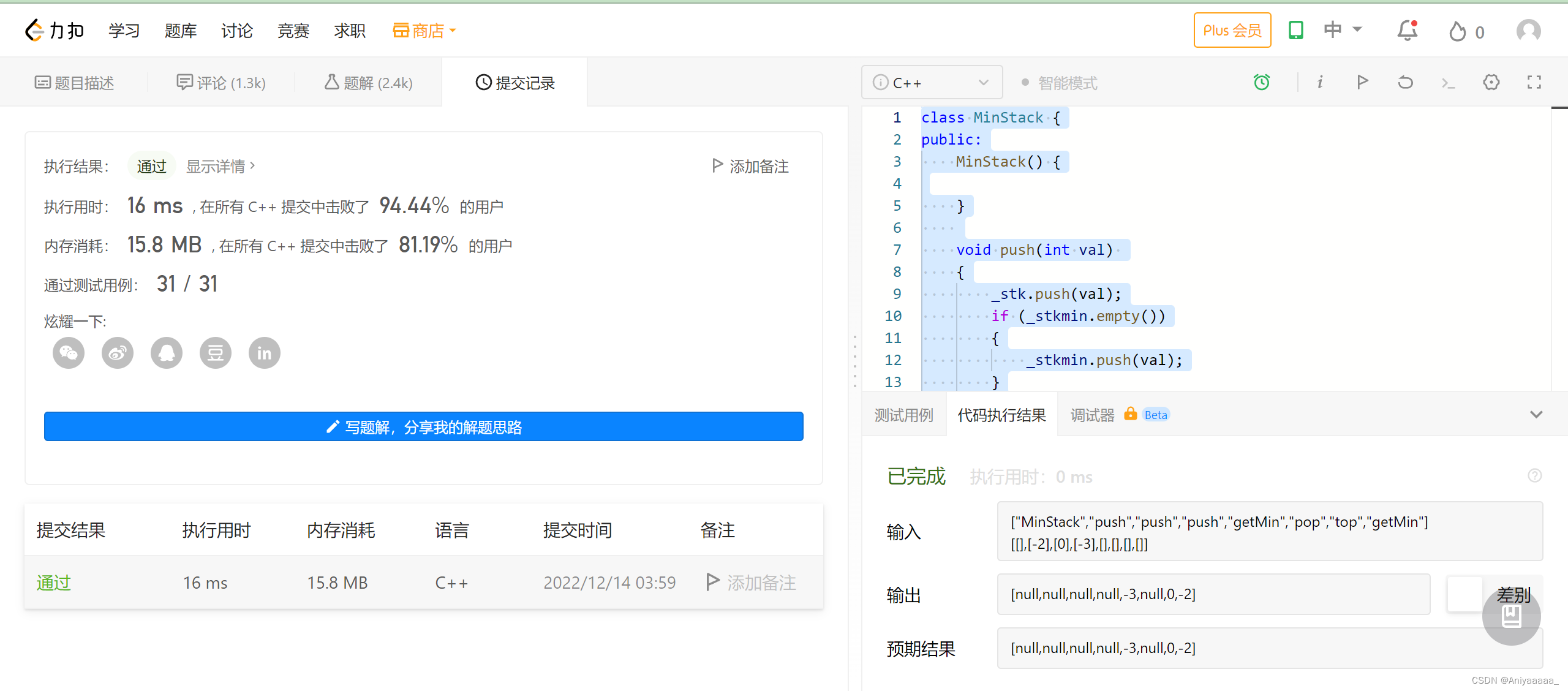Click the 94.44% runtime percentile
The height and width of the screenshot is (691, 1568).
point(414,205)
